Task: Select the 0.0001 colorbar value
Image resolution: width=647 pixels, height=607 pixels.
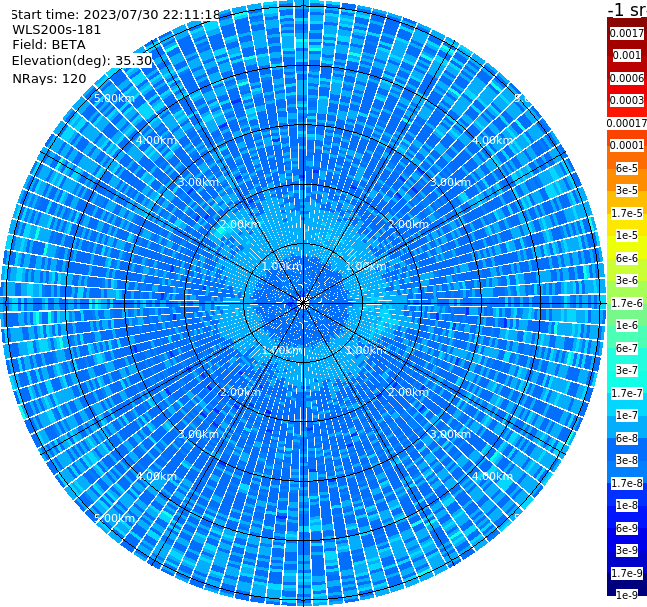Action: 627,145
